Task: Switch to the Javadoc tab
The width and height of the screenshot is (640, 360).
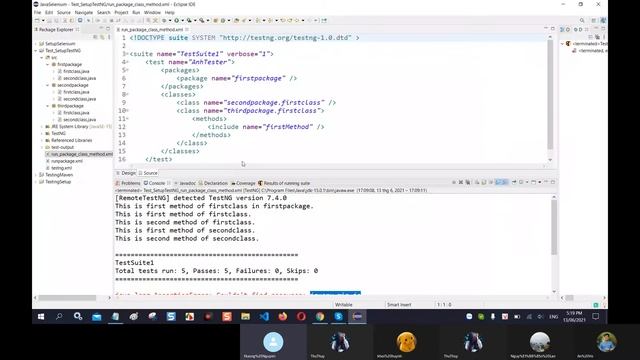Action: click(185, 183)
